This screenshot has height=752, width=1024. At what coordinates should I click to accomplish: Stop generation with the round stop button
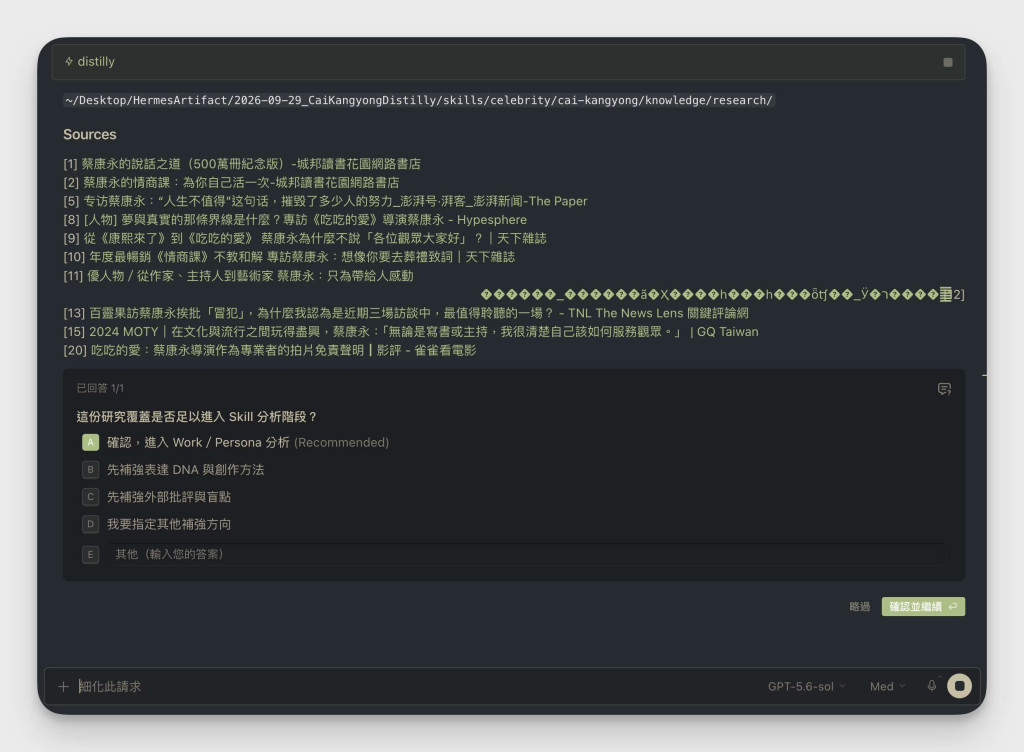tap(959, 686)
